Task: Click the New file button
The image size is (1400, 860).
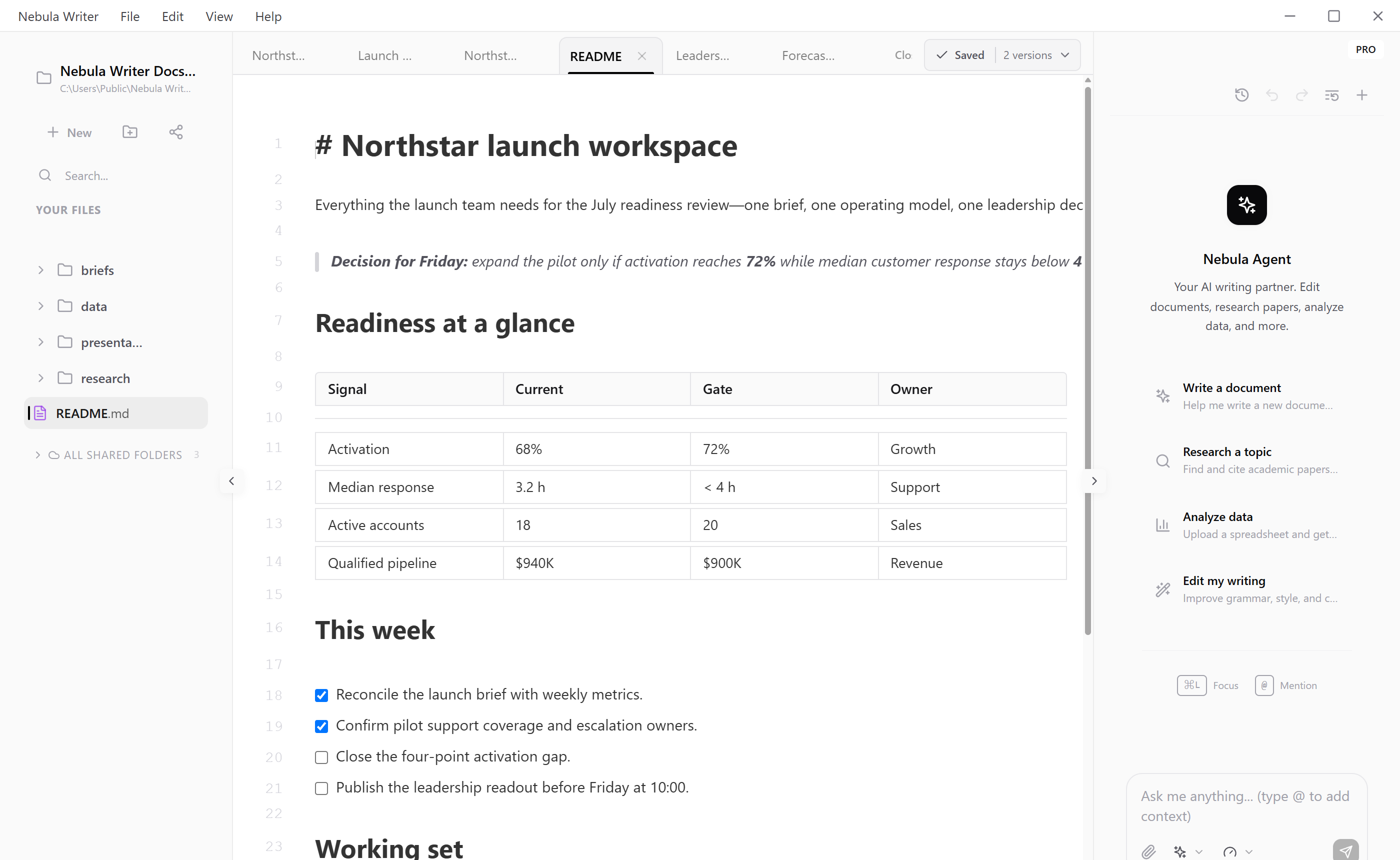Action: coord(69,132)
